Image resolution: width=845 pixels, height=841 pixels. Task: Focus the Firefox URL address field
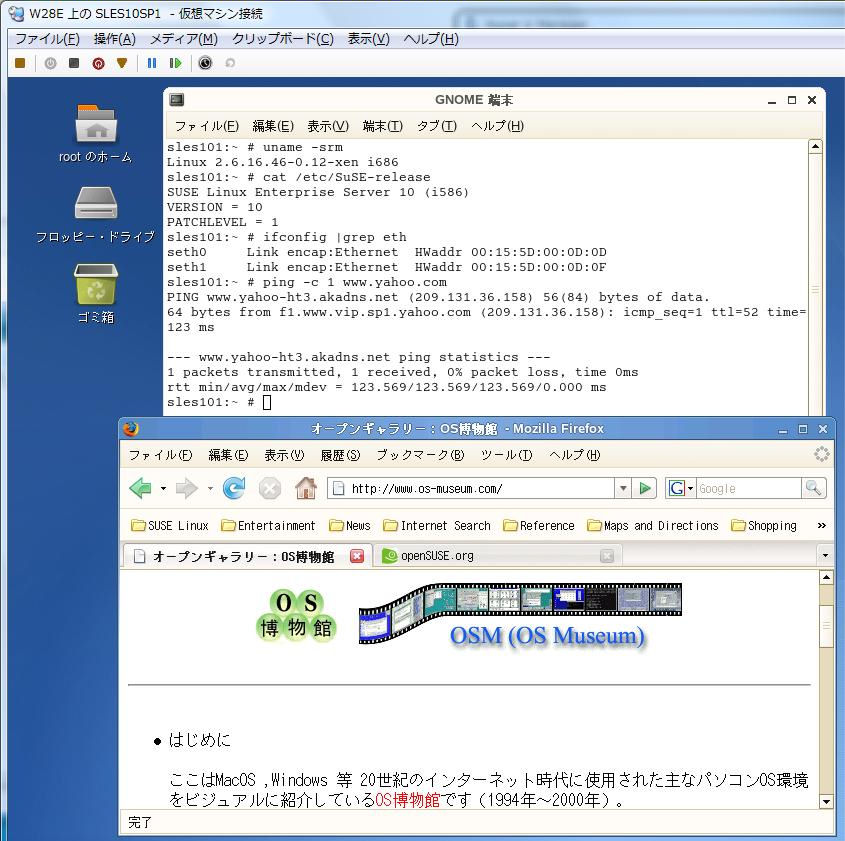coord(471,488)
